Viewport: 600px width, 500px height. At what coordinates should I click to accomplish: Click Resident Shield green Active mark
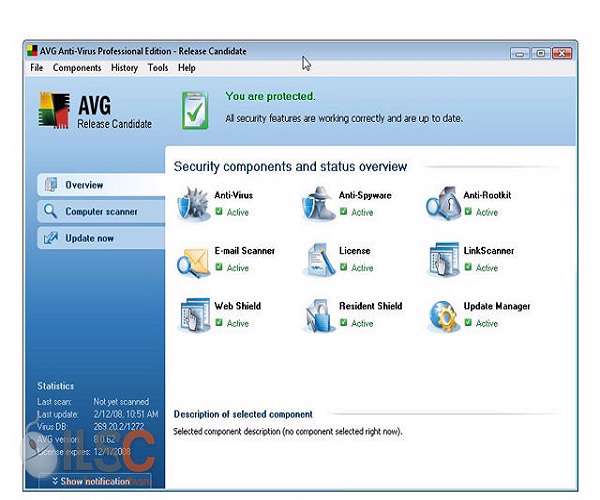tap(344, 322)
